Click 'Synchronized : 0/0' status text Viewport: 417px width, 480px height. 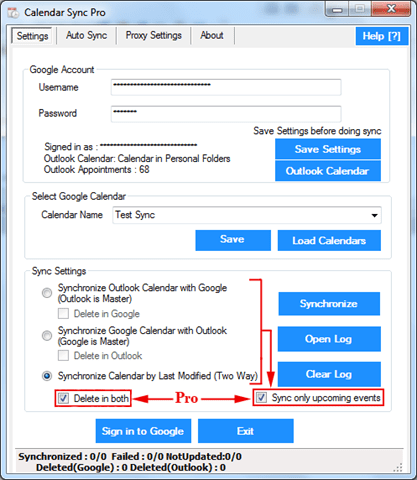coord(62,456)
